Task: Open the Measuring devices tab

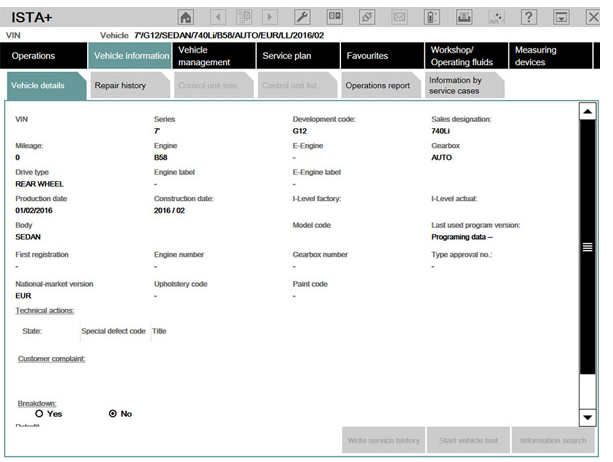Action: (x=550, y=56)
